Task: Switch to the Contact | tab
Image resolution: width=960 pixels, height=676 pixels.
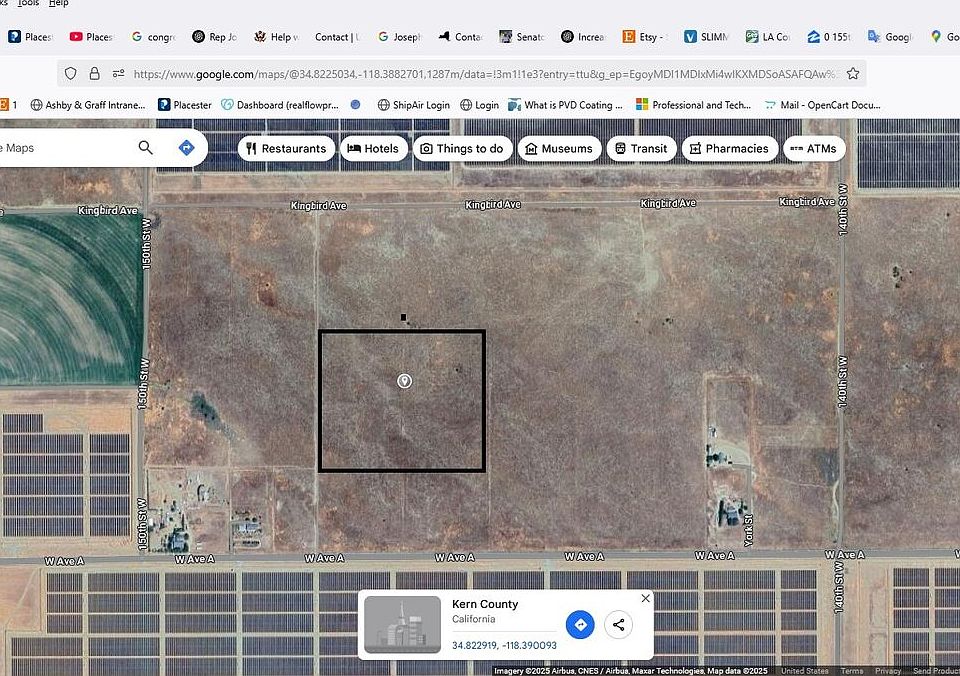Action: (337, 37)
